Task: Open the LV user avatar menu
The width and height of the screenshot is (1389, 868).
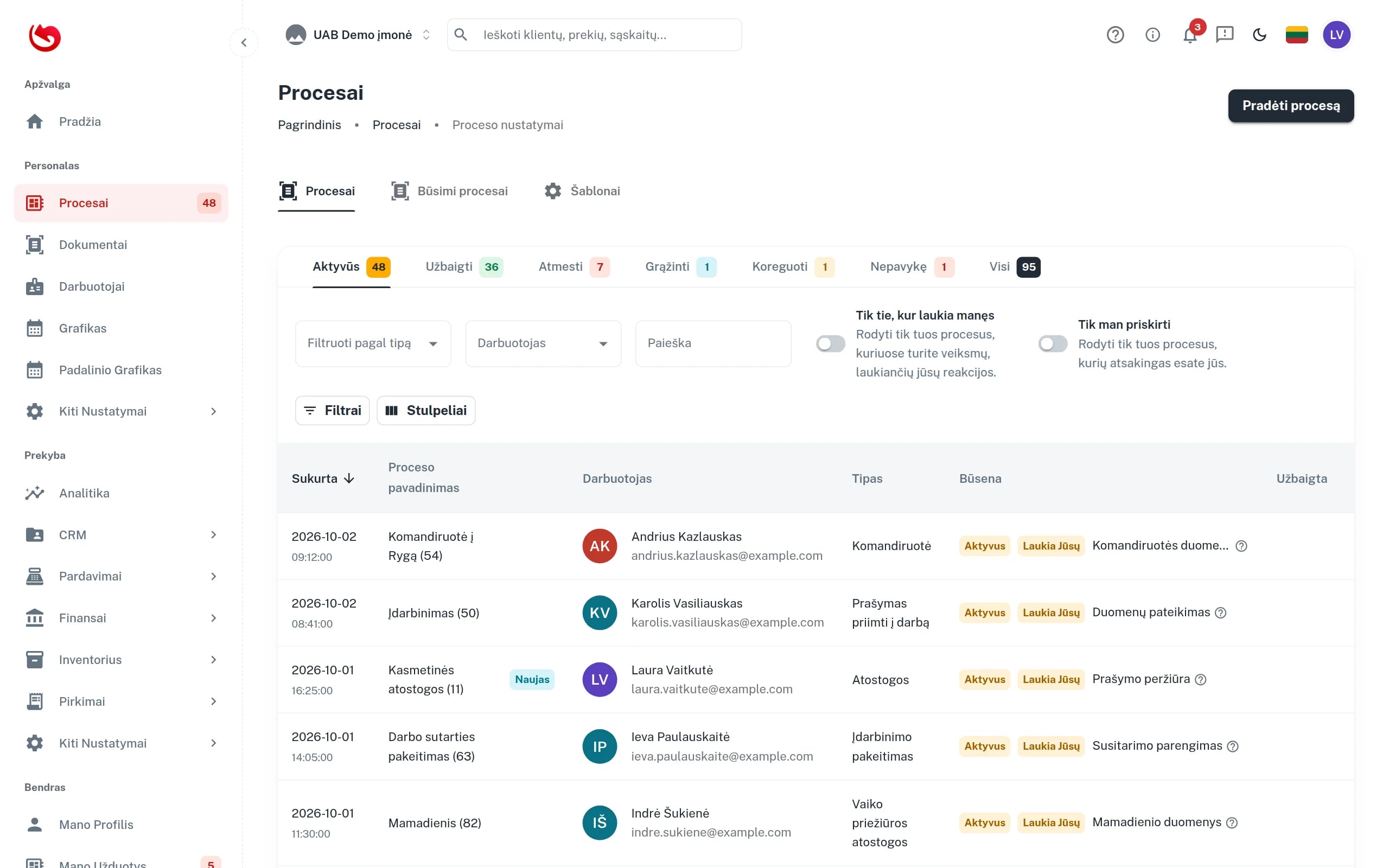Action: [1336, 35]
